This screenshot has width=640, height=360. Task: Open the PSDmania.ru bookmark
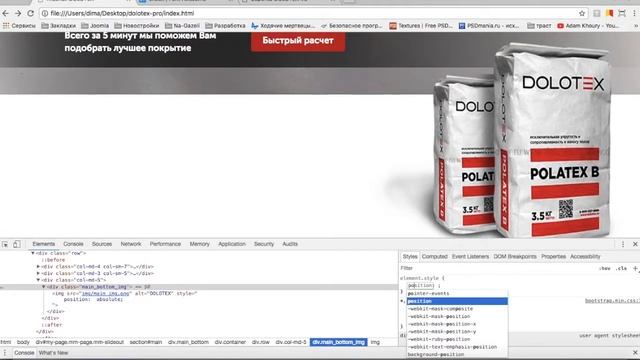click(x=489, y=25)
